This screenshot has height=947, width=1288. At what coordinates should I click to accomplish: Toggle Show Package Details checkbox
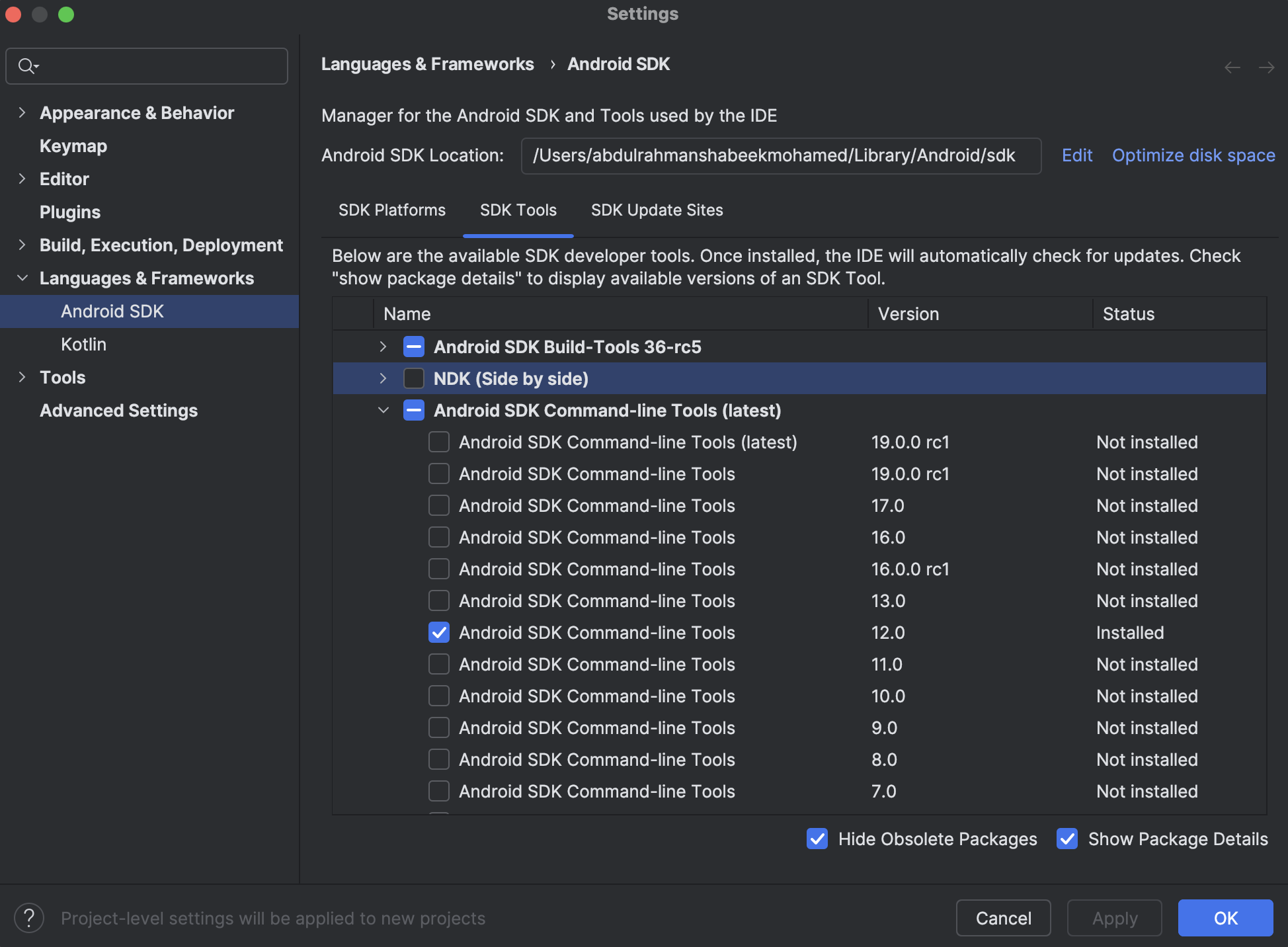tap(1068, 839)
